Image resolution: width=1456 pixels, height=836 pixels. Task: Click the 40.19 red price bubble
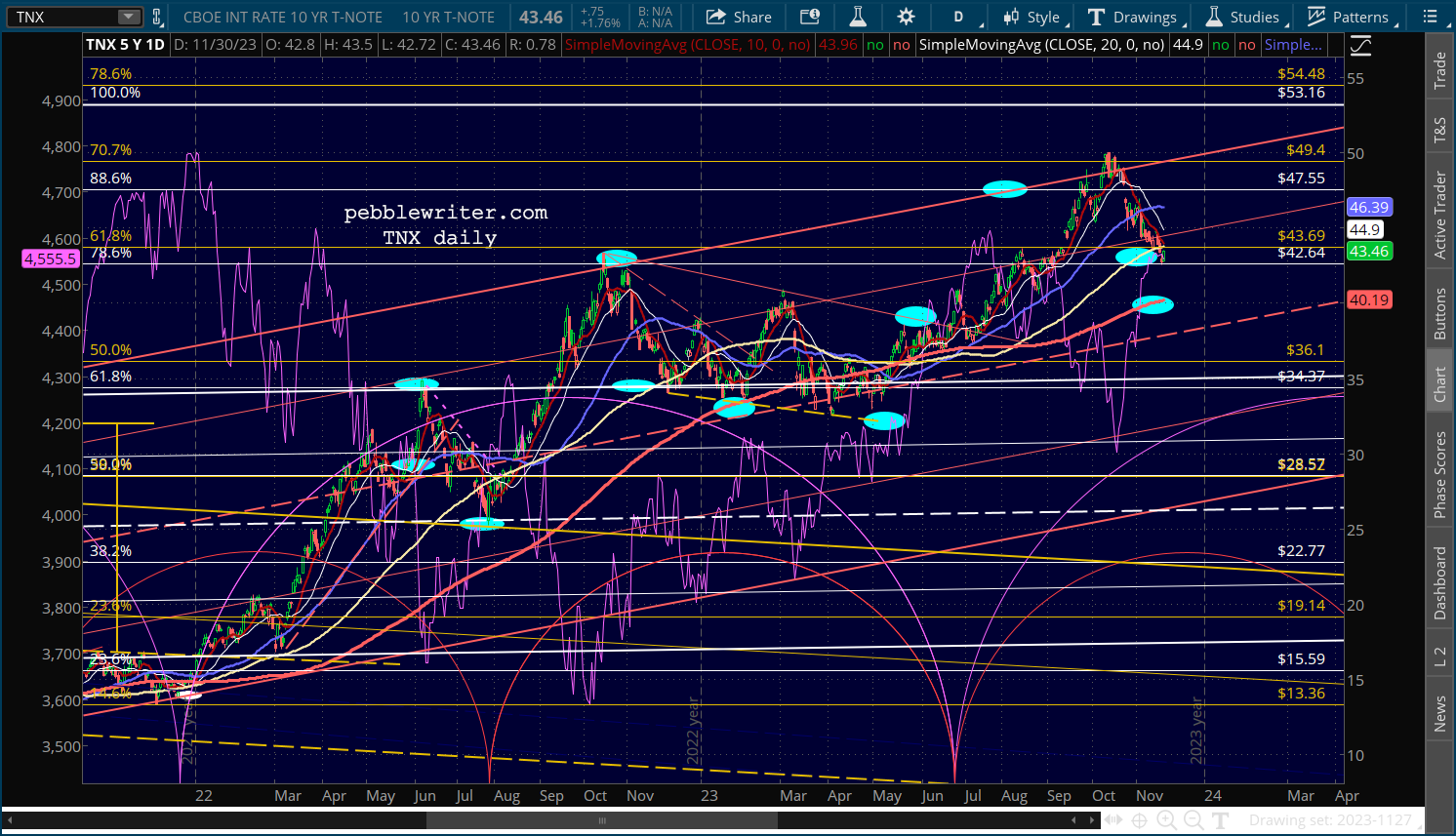point(1368,299)
